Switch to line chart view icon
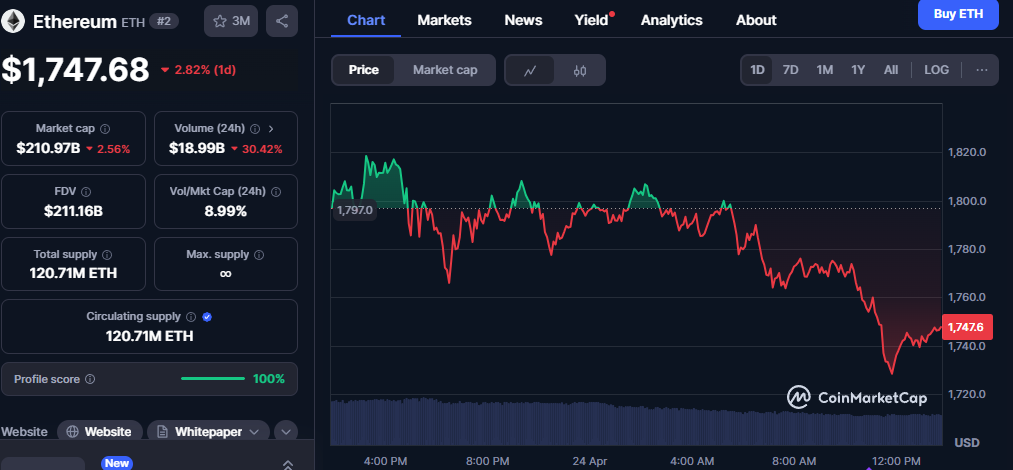This screenshot has height=470, width=1013. pyautogui.click(x=530, y=70)
